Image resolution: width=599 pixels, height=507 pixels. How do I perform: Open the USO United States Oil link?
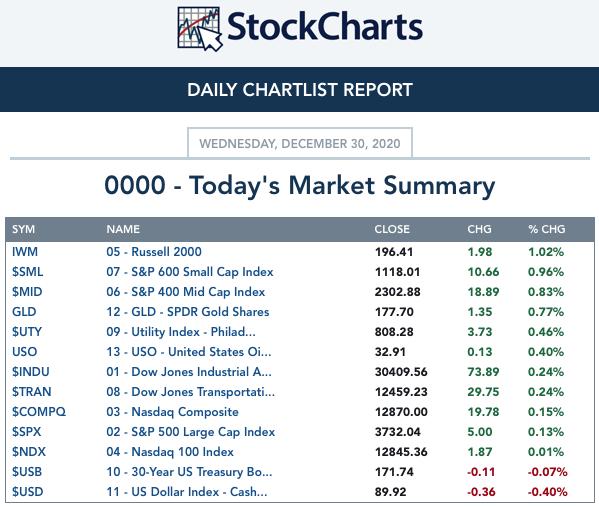189,352
